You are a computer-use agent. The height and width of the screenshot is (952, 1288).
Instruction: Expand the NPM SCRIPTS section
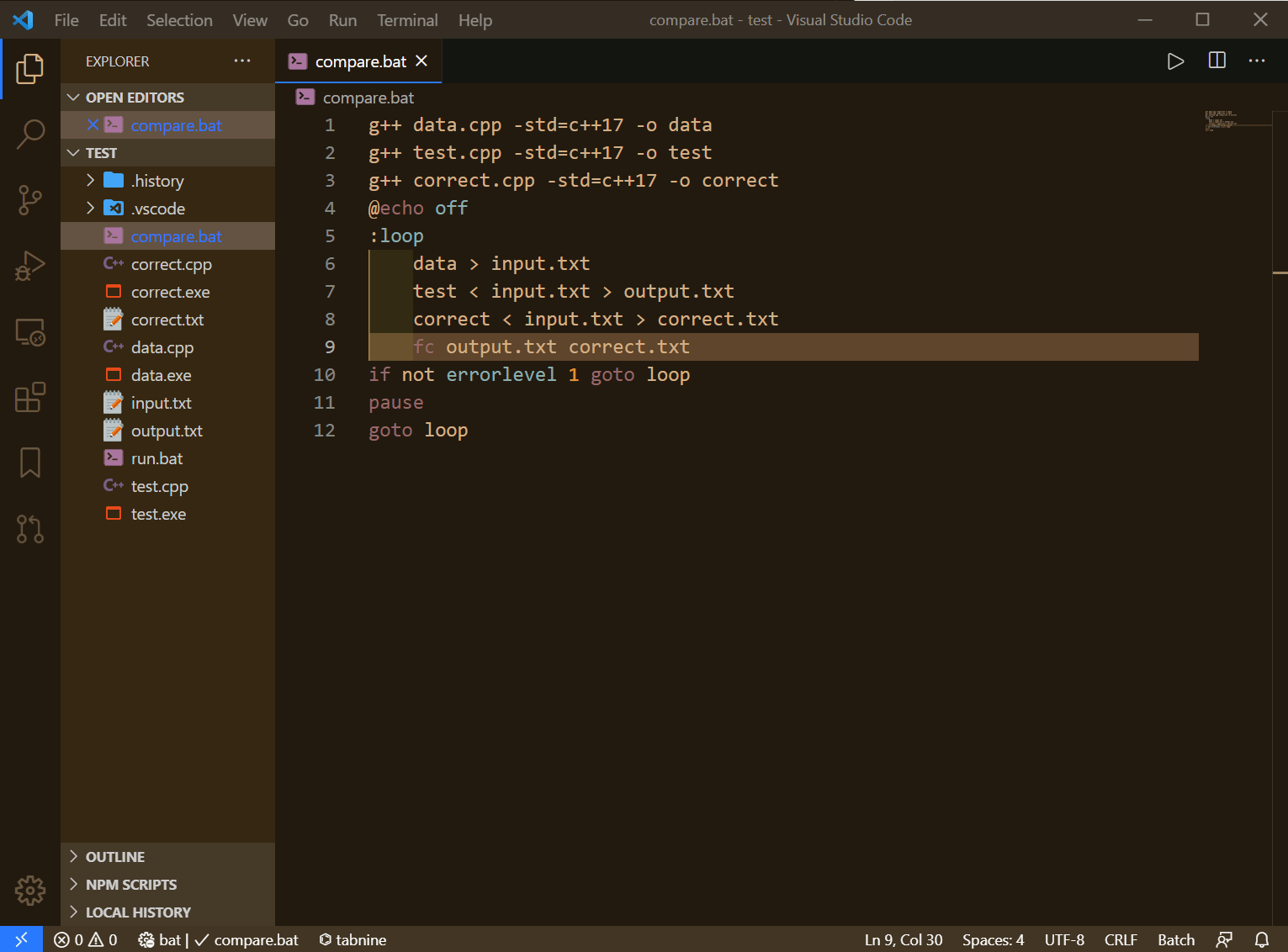pos(167,884)
